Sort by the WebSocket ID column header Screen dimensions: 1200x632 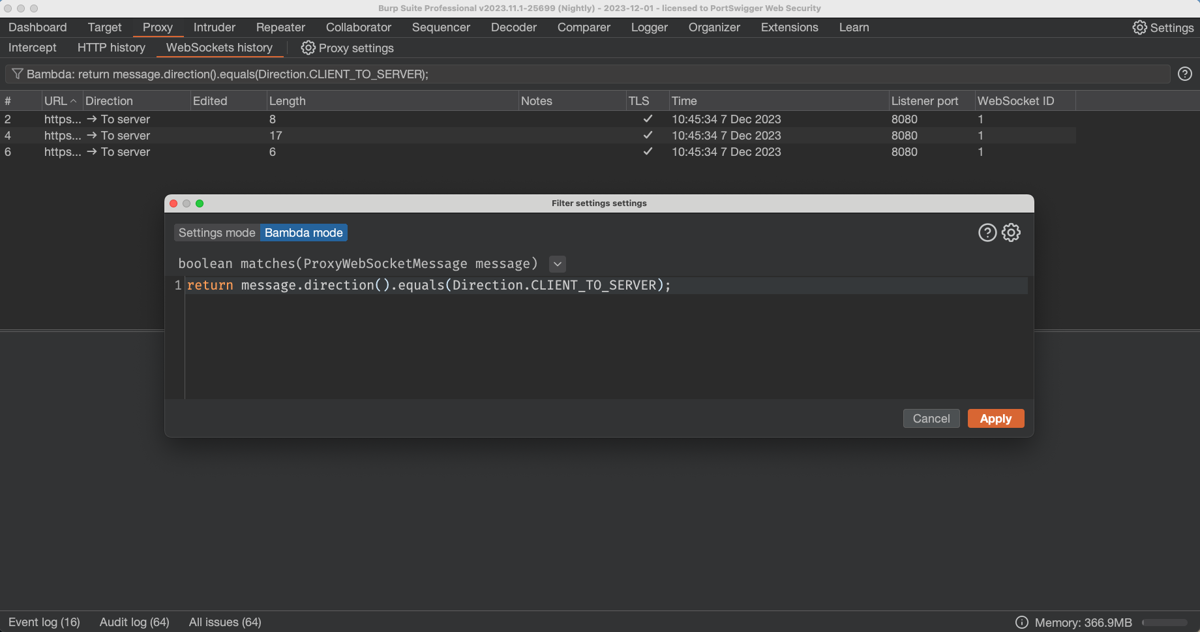[1025, 101]
